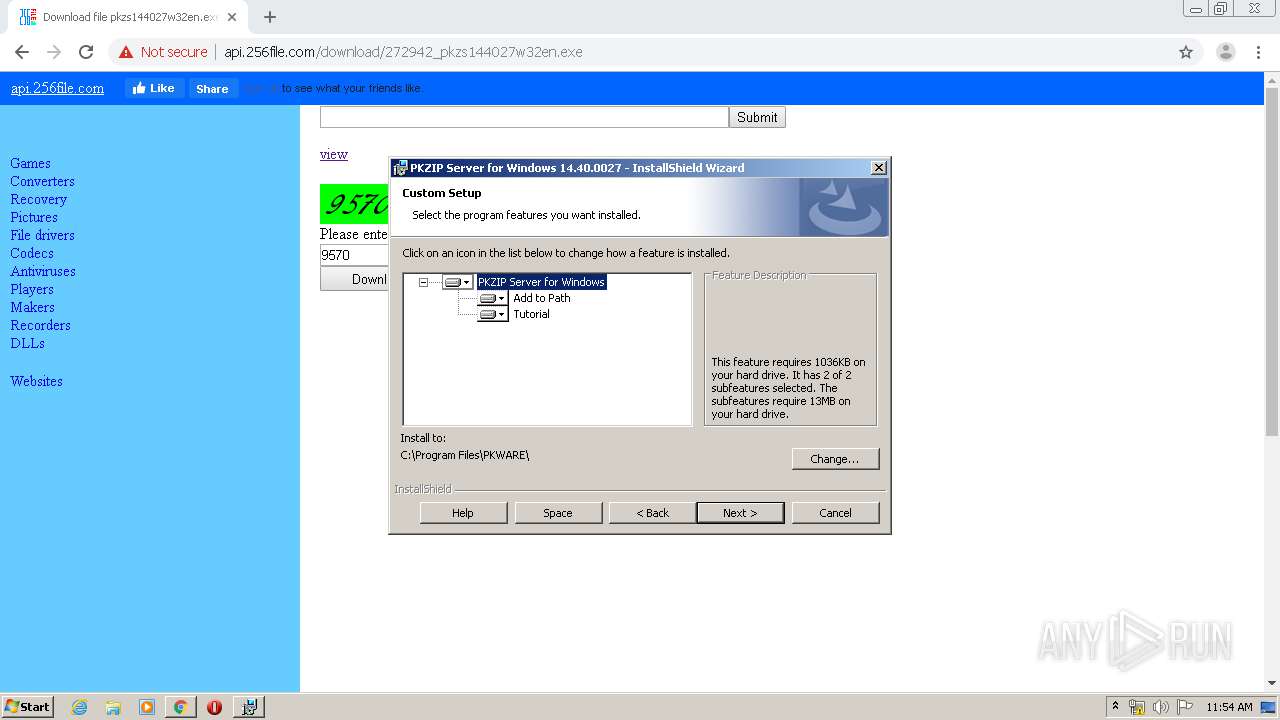Switch to Chrome taskbar icon
The width and height of the screenshot is (1280, 720).
click(x=180, y=707)
